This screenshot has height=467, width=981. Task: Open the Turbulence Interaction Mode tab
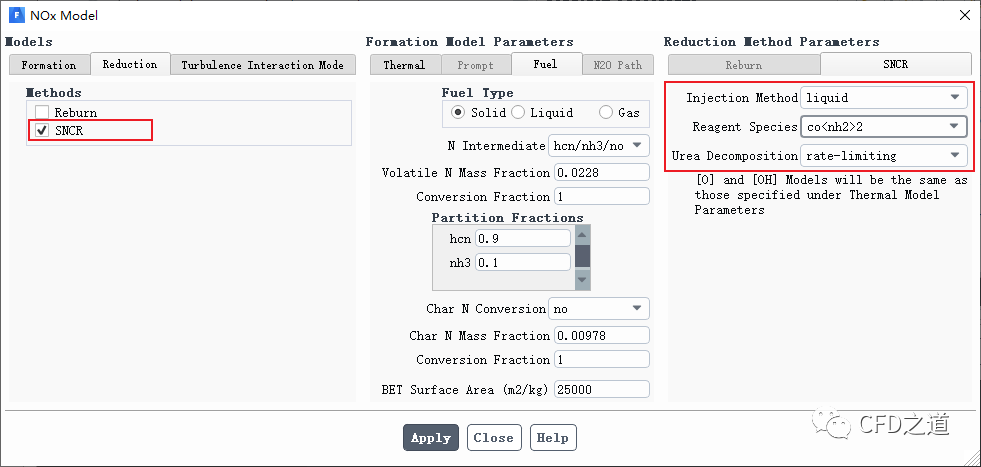262,65
